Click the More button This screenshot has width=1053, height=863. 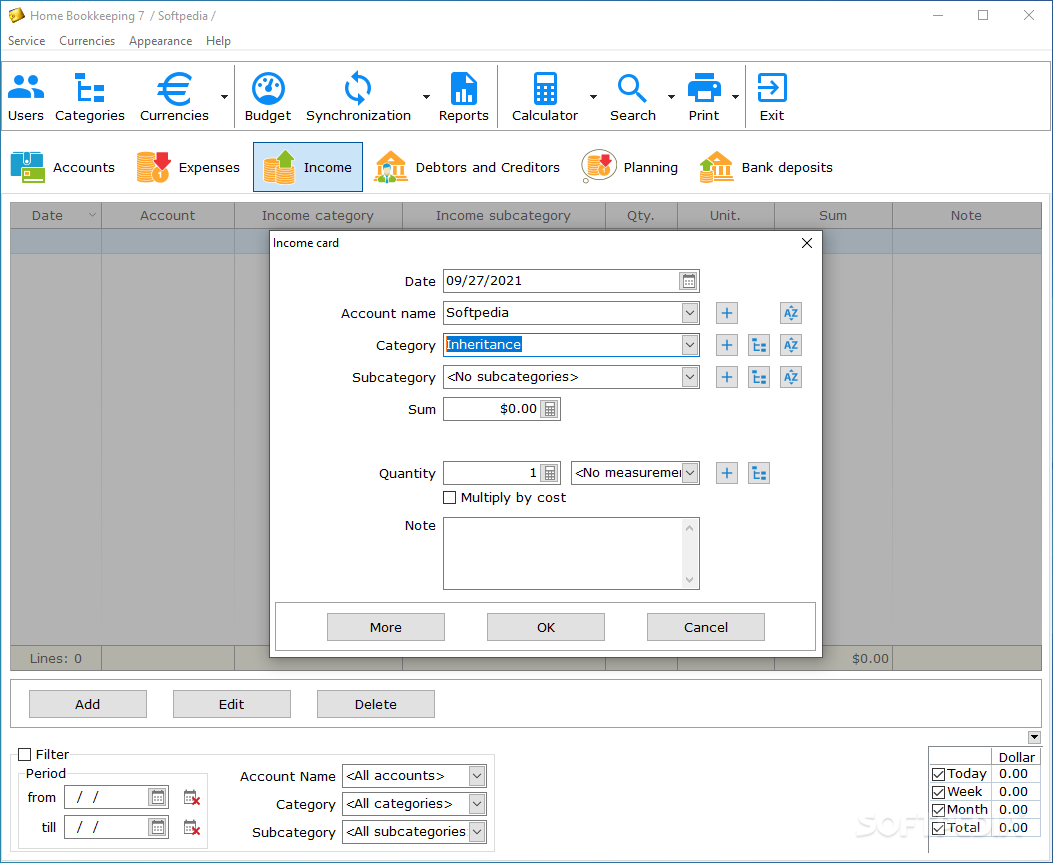tap(385, 627)
